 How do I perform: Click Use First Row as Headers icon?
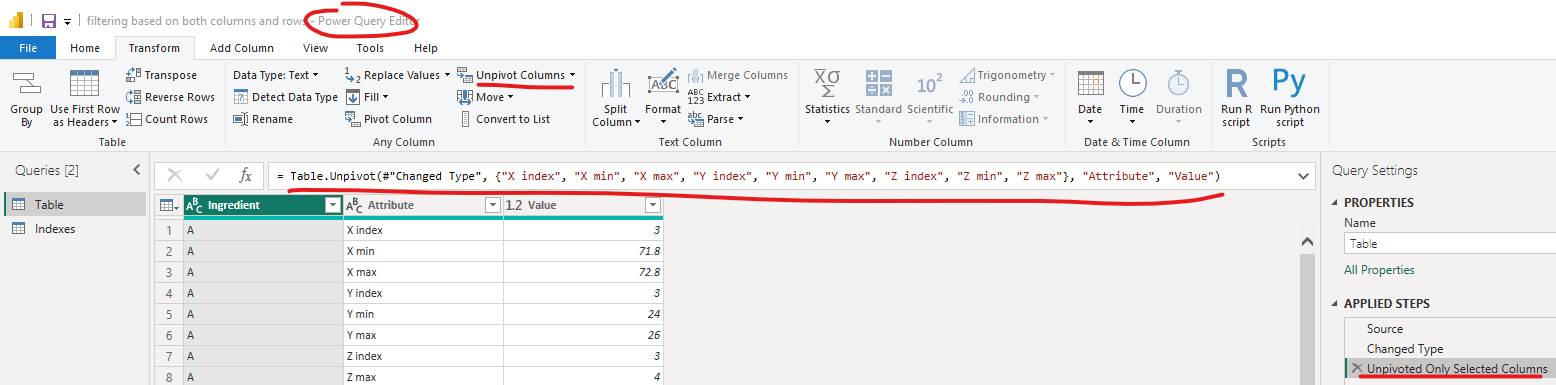(84, 84)
